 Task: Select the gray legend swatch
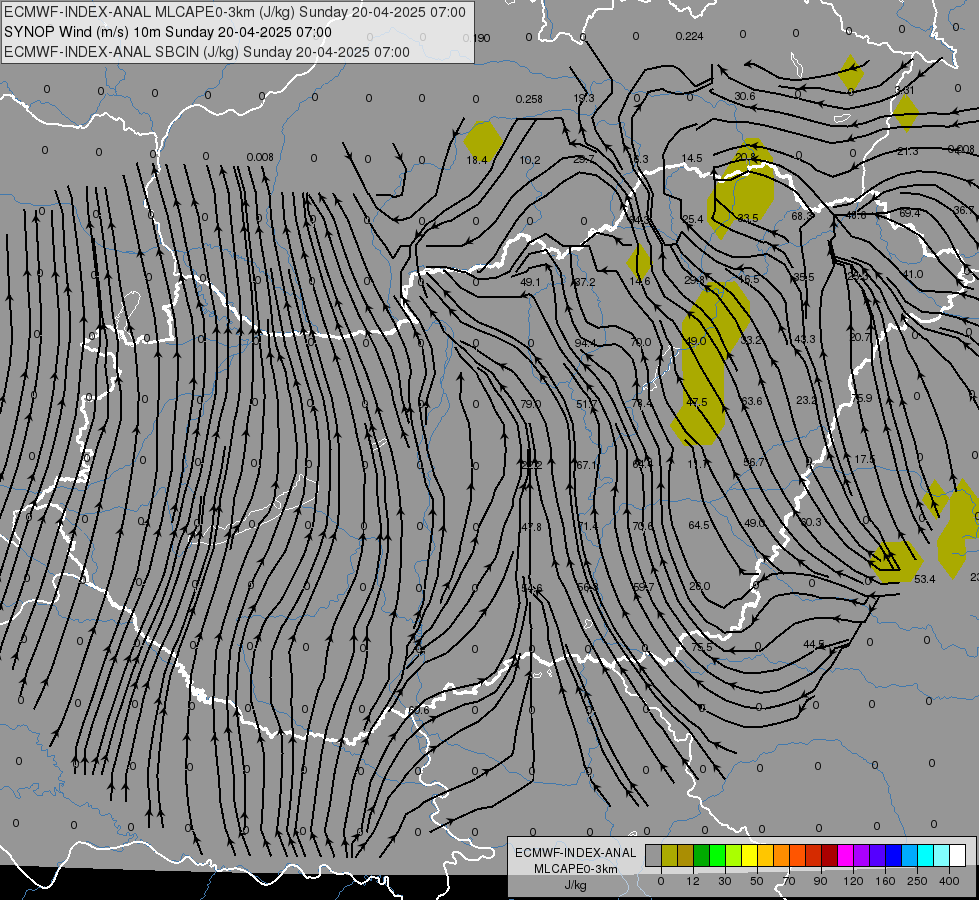pyautogui.click(x=653, y=855)
